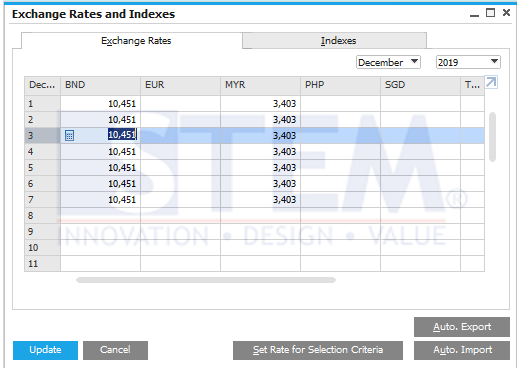Click the MYR 3,403 cell for day 6

260,184
